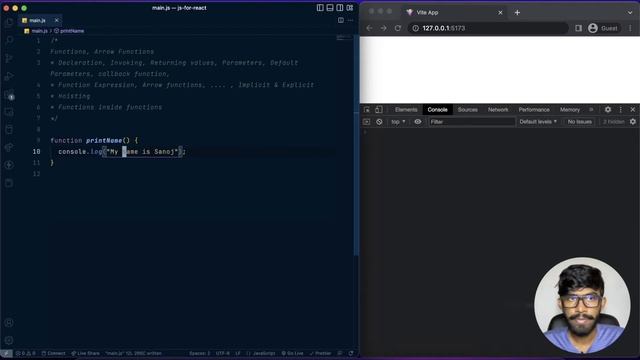
Task: Click the console Filter input
Action: tap(471, 122)
